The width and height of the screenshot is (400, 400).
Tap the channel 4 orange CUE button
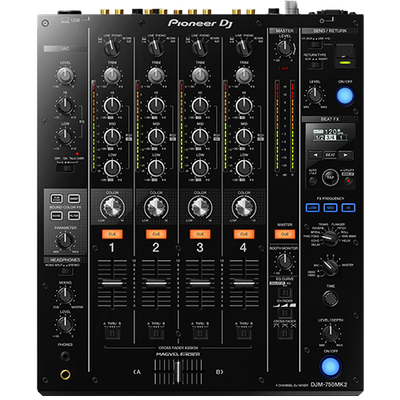(244, 234)
